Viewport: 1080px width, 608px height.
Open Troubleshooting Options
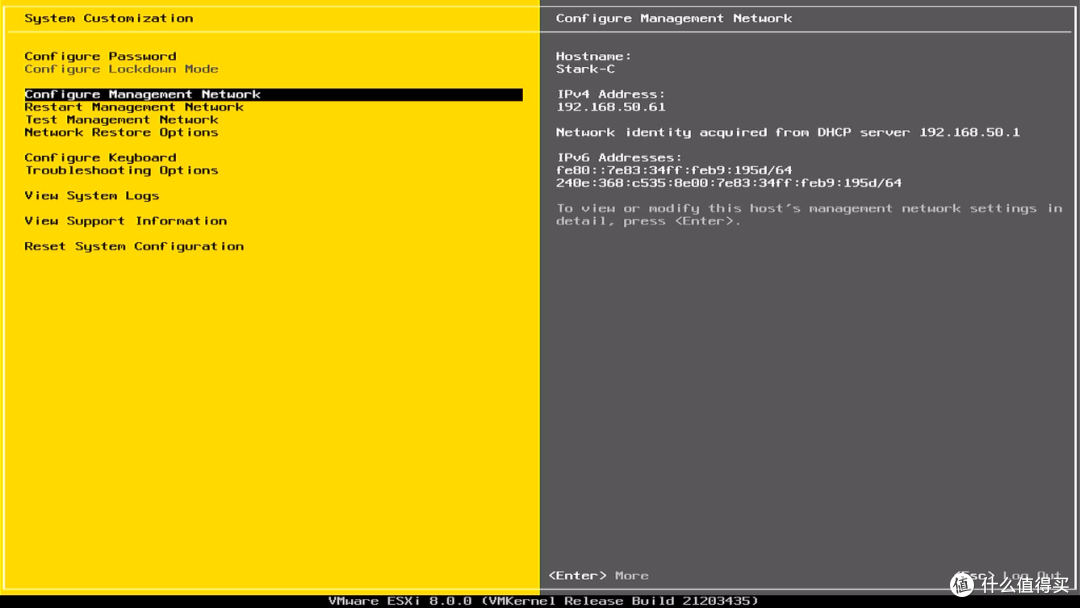tap(121, 170)
